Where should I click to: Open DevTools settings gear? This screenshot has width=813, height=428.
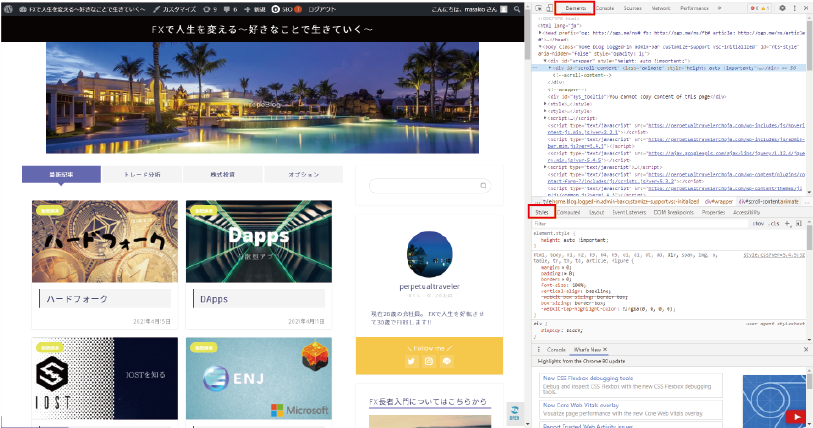coord(782,8)
